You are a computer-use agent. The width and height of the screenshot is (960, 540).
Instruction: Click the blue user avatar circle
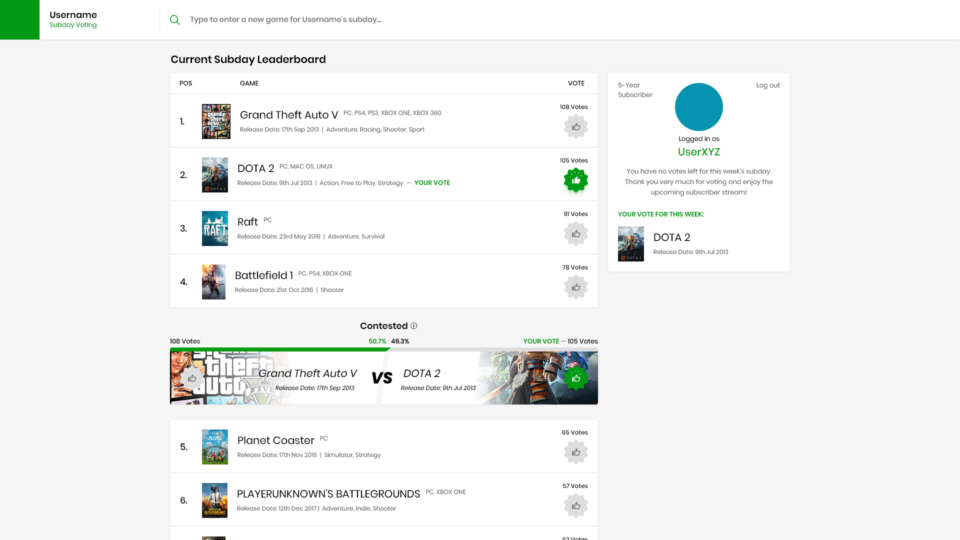point(699,107)
